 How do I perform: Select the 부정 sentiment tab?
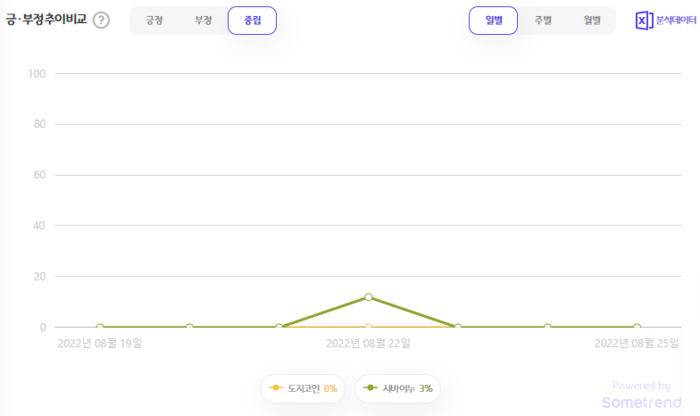(204, 20)
